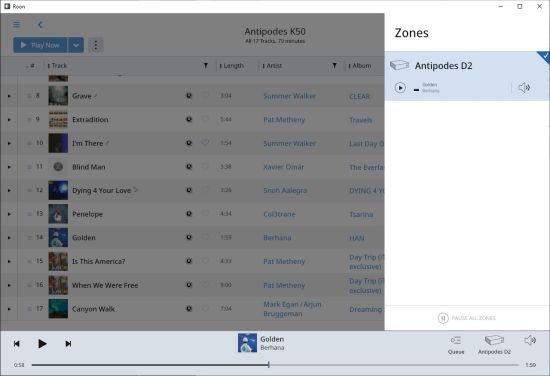The width and height of the screenshot is (550, 376).
Task: Select the Antipodes D2 zone icon in footer
Action: (x=494, y=345)
